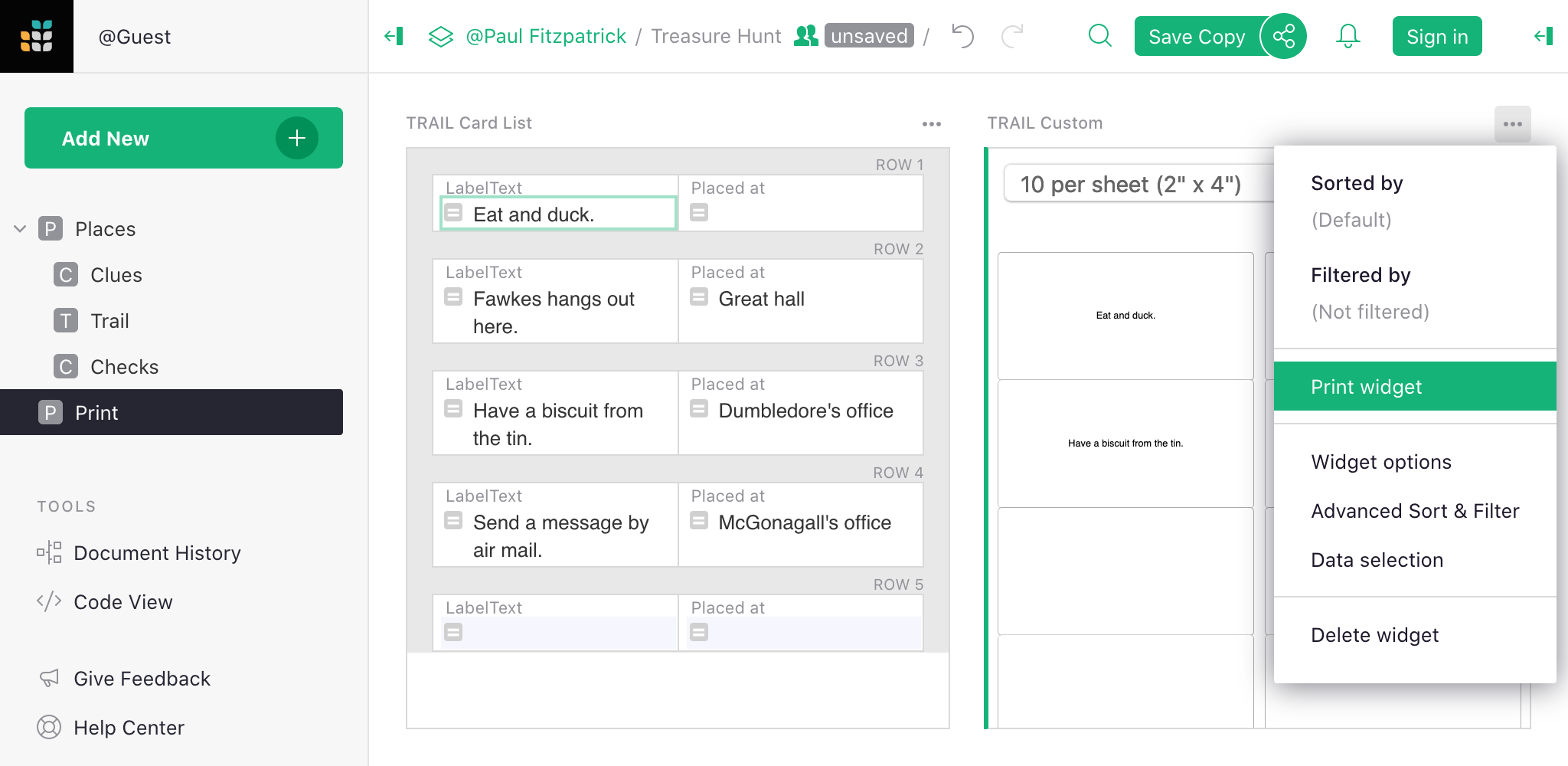
Task: Collapse the Places page tree
Action: pos(20,229)
